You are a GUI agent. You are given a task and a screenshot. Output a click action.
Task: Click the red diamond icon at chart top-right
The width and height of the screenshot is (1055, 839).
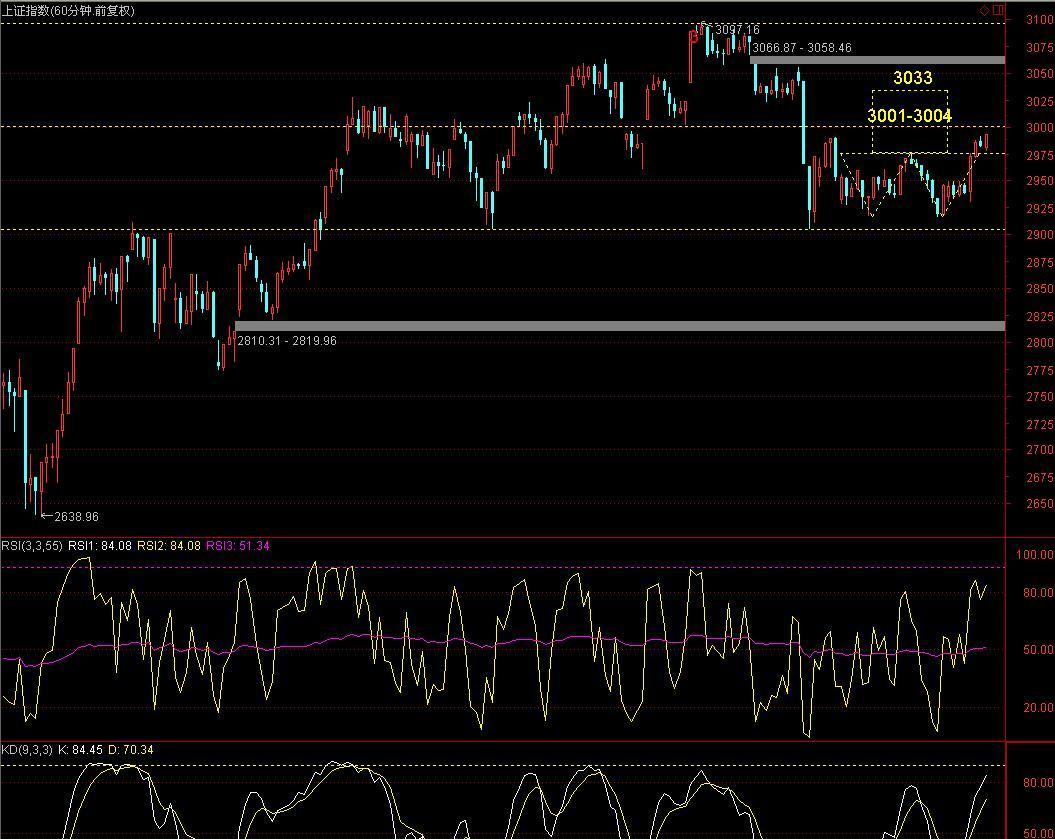click(984, 10)
